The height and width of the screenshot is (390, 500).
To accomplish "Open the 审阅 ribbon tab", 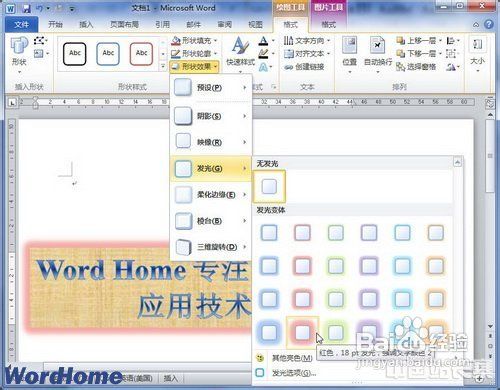I will (225, 24).
